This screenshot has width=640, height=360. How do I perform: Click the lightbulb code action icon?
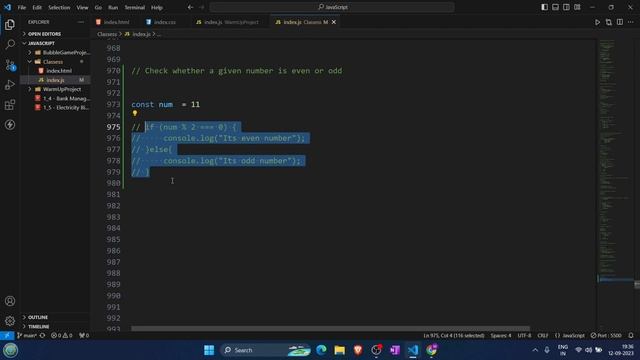(x=135, y=113)
